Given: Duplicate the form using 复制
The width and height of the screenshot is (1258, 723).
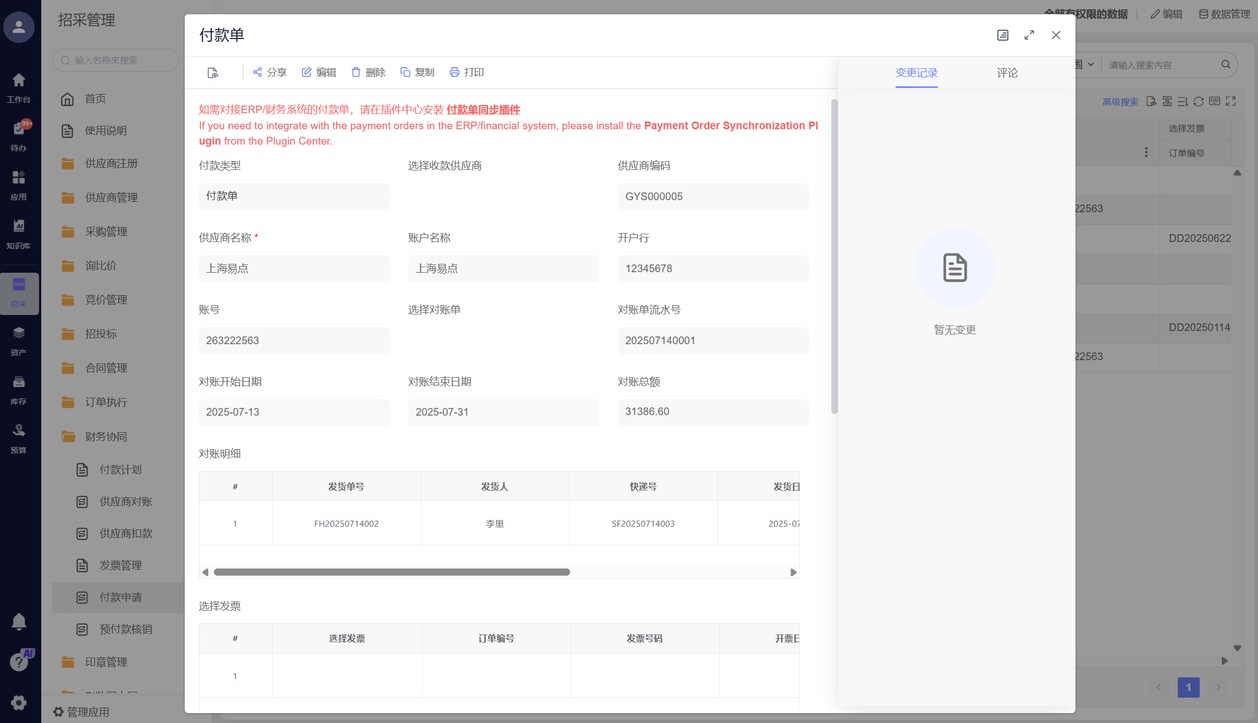Looking at the screenshot, I should [417, 73].
